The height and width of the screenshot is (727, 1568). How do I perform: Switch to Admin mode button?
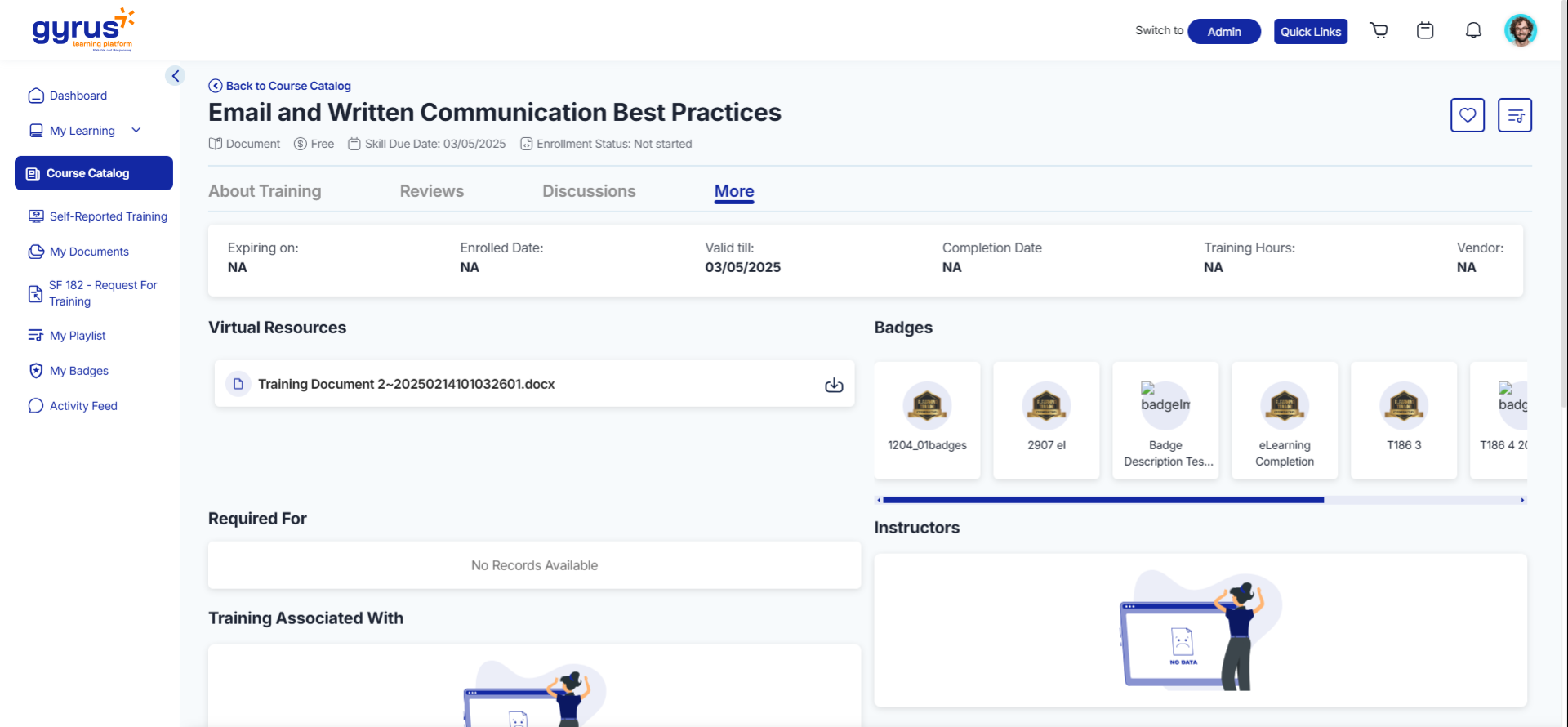[x=1223, y=32]
